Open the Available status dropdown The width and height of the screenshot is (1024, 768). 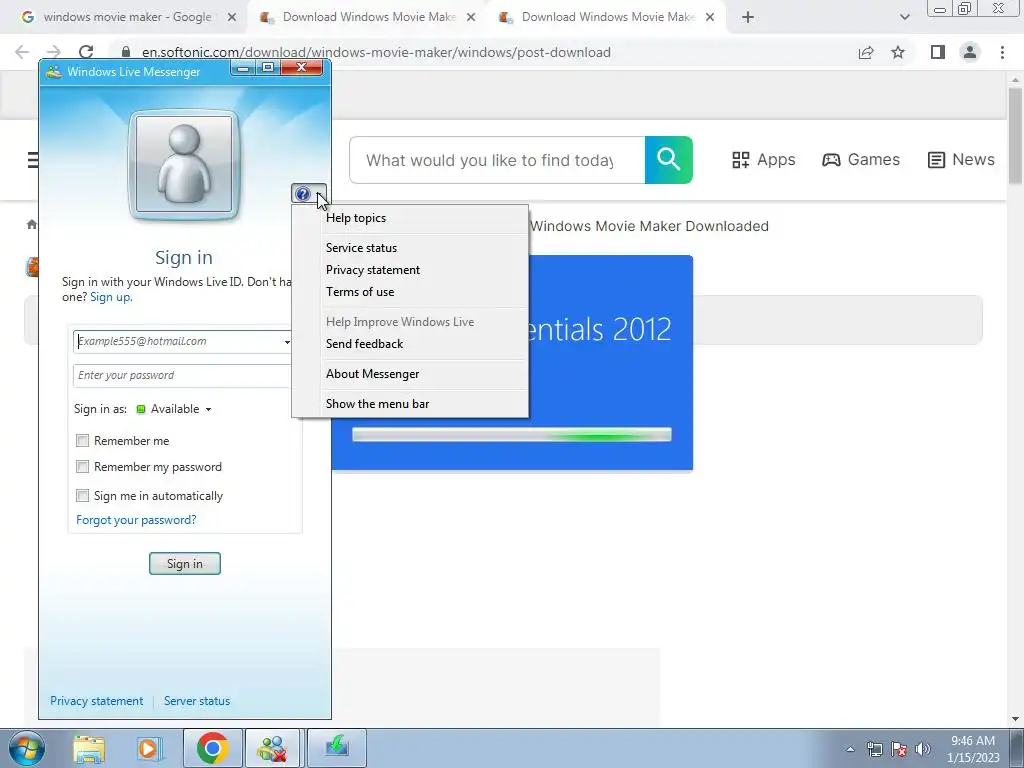click(174, 409)
